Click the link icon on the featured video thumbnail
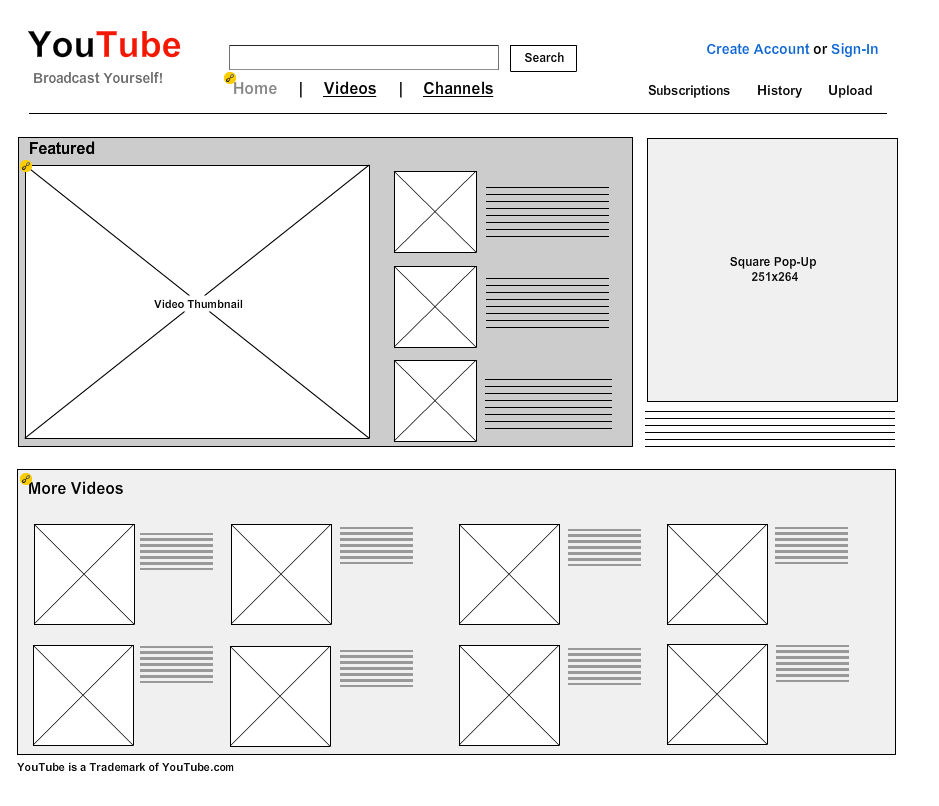The height and width of the screenshot is (806, 939). (x=26, y=166)
